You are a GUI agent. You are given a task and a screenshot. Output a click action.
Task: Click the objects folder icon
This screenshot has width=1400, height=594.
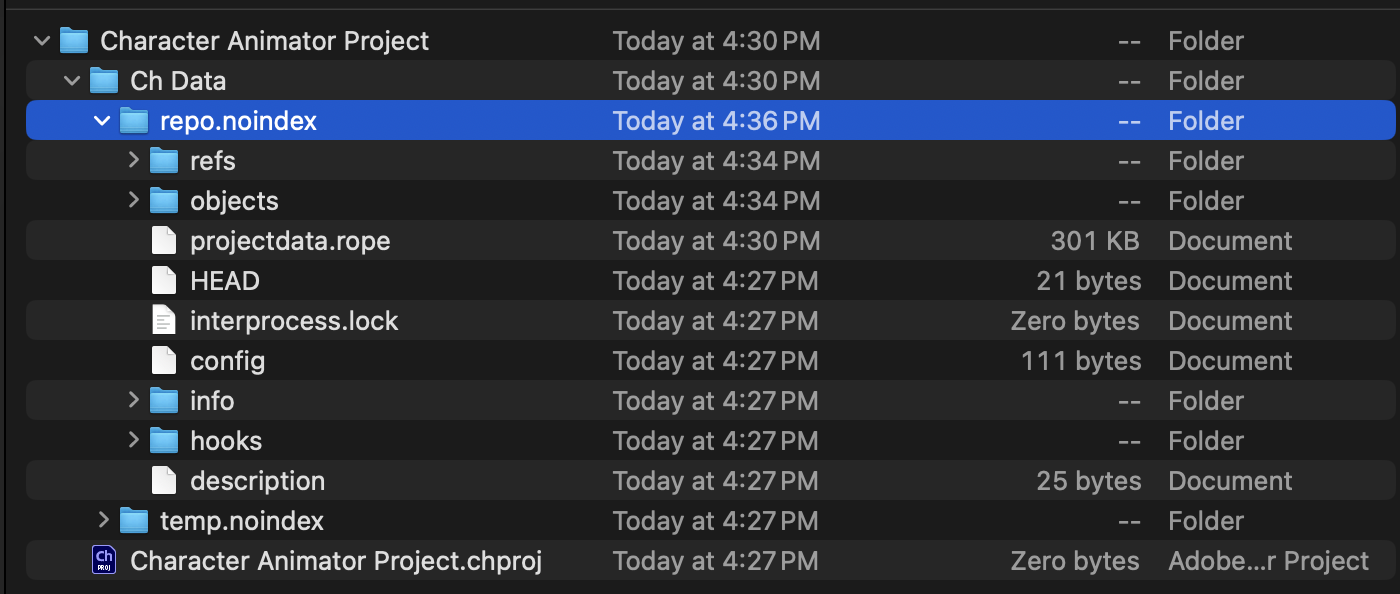click(164, 201)
